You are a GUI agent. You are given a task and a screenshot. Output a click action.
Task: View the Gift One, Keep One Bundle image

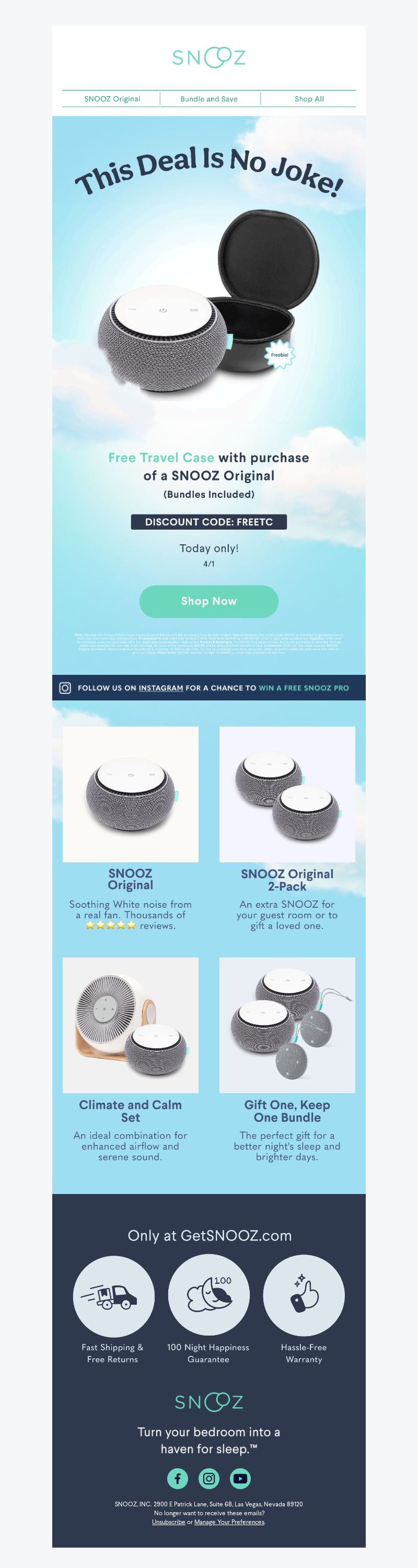(287, 1024)
